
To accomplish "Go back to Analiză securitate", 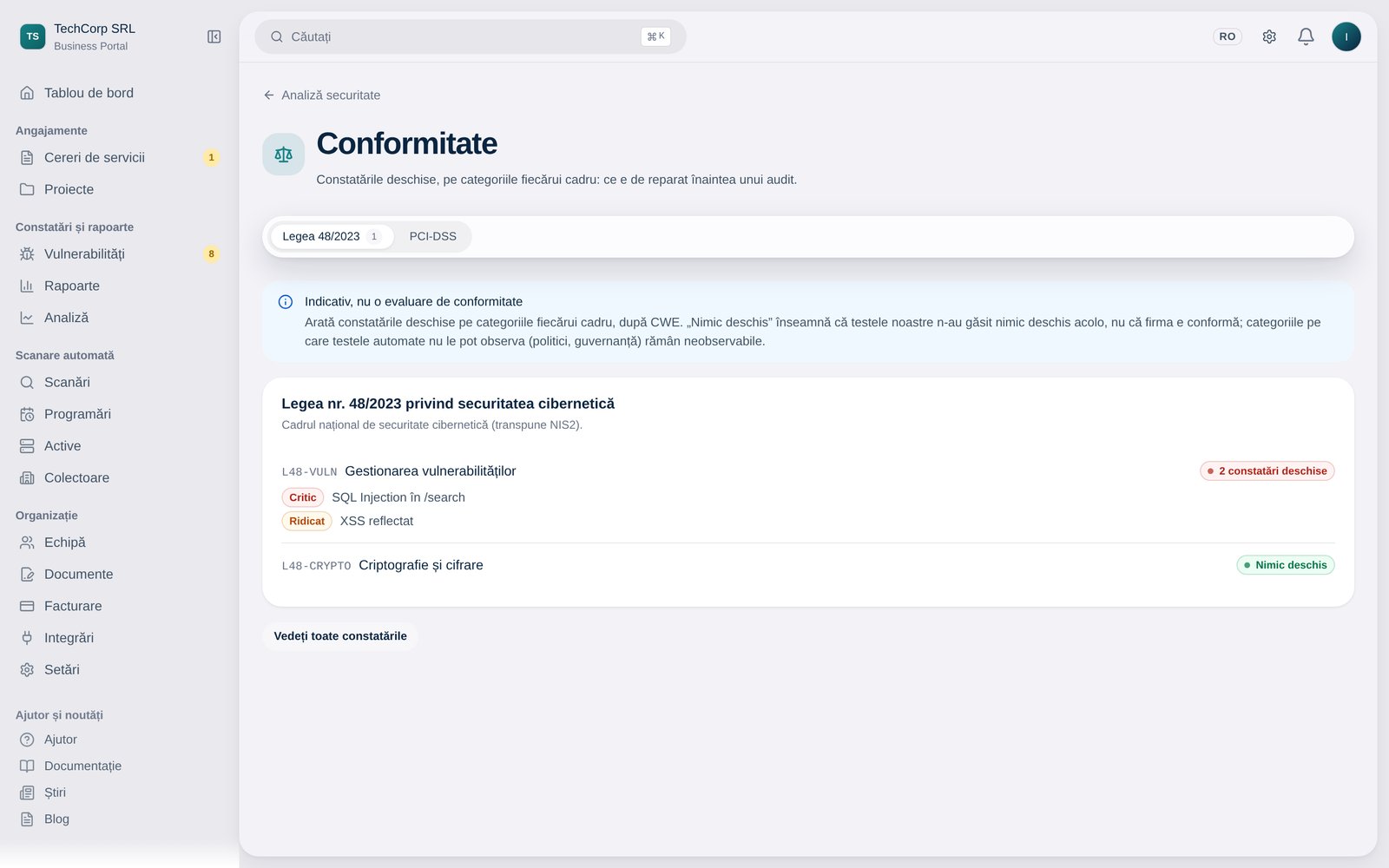I will click(322, 95).
